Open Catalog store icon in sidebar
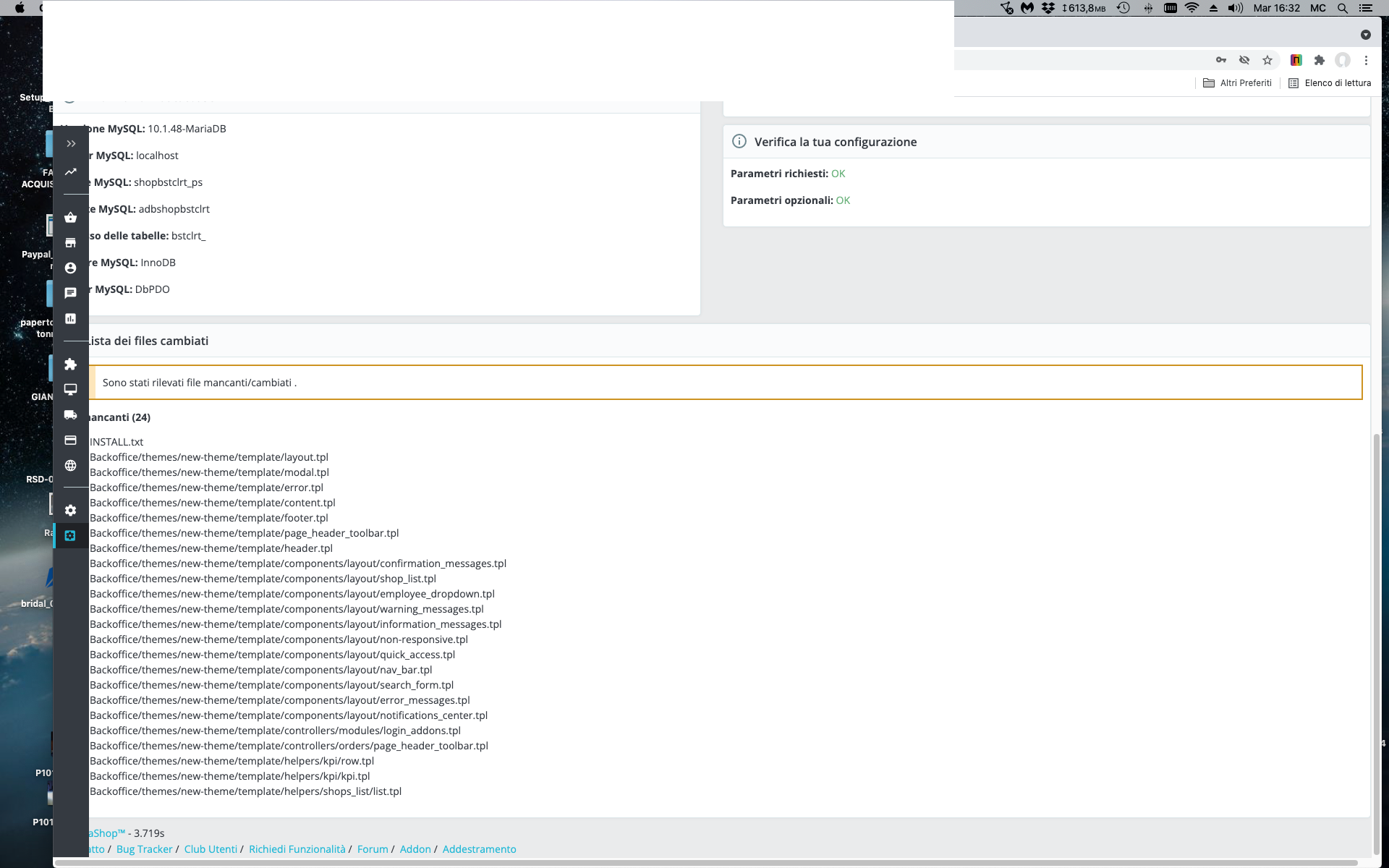 click(71, 243)
